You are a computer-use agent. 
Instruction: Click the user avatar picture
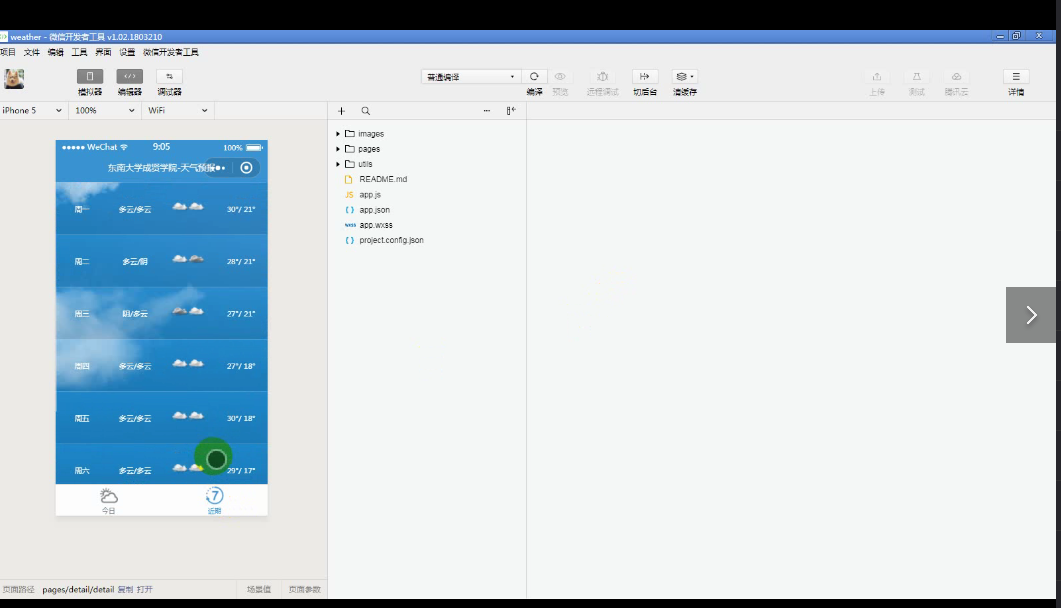[x=14, y=79]
